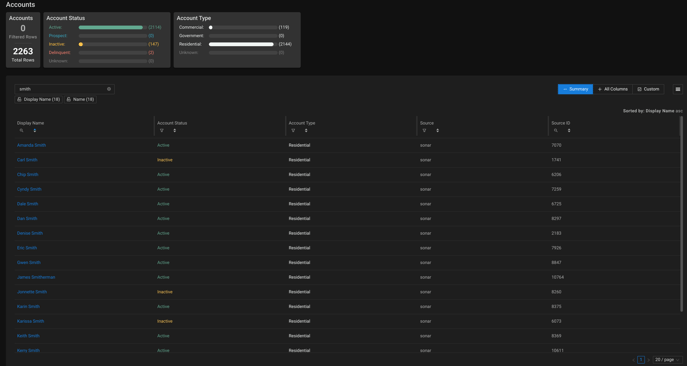Screen dimensions: 687x366
Task: Select the Government account type label
Action: 191,36
